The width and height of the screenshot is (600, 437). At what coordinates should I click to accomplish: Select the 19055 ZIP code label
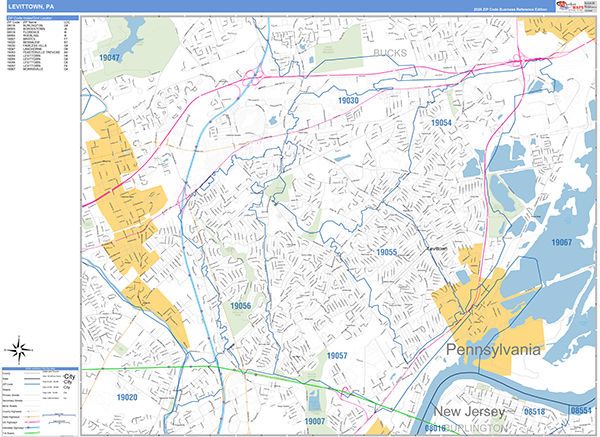coord(386,252)
